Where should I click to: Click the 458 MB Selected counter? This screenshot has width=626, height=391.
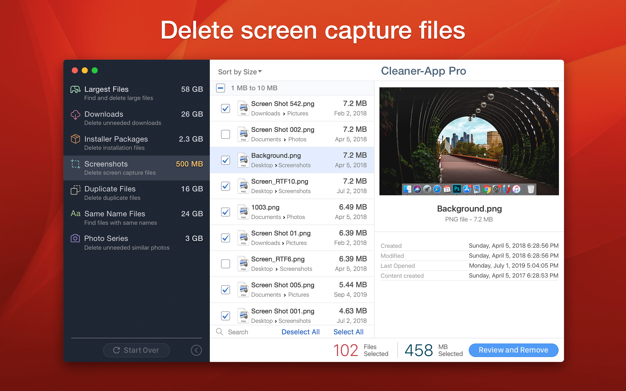click(x=433, y=350)
